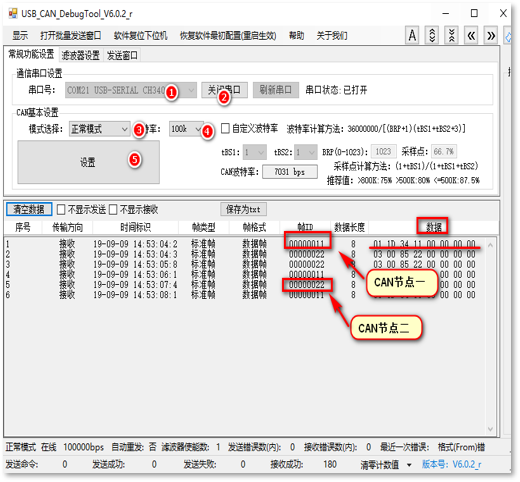Click the USB_CAN_DebugTool app icon in title bar
The height and width of the screenshot is (482, 520).
(13, 13)
